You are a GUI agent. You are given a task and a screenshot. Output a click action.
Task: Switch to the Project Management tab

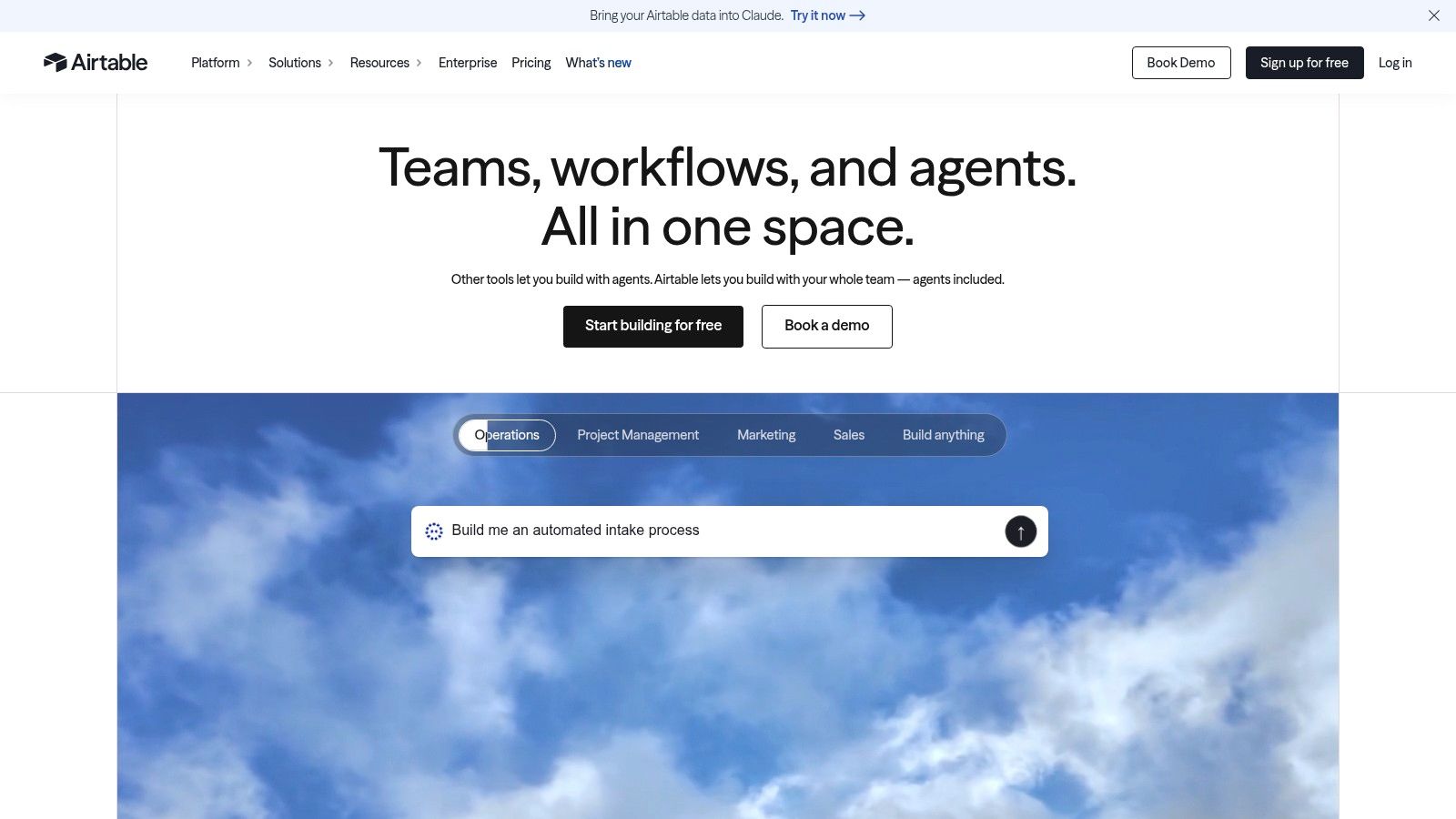(638, 435)
